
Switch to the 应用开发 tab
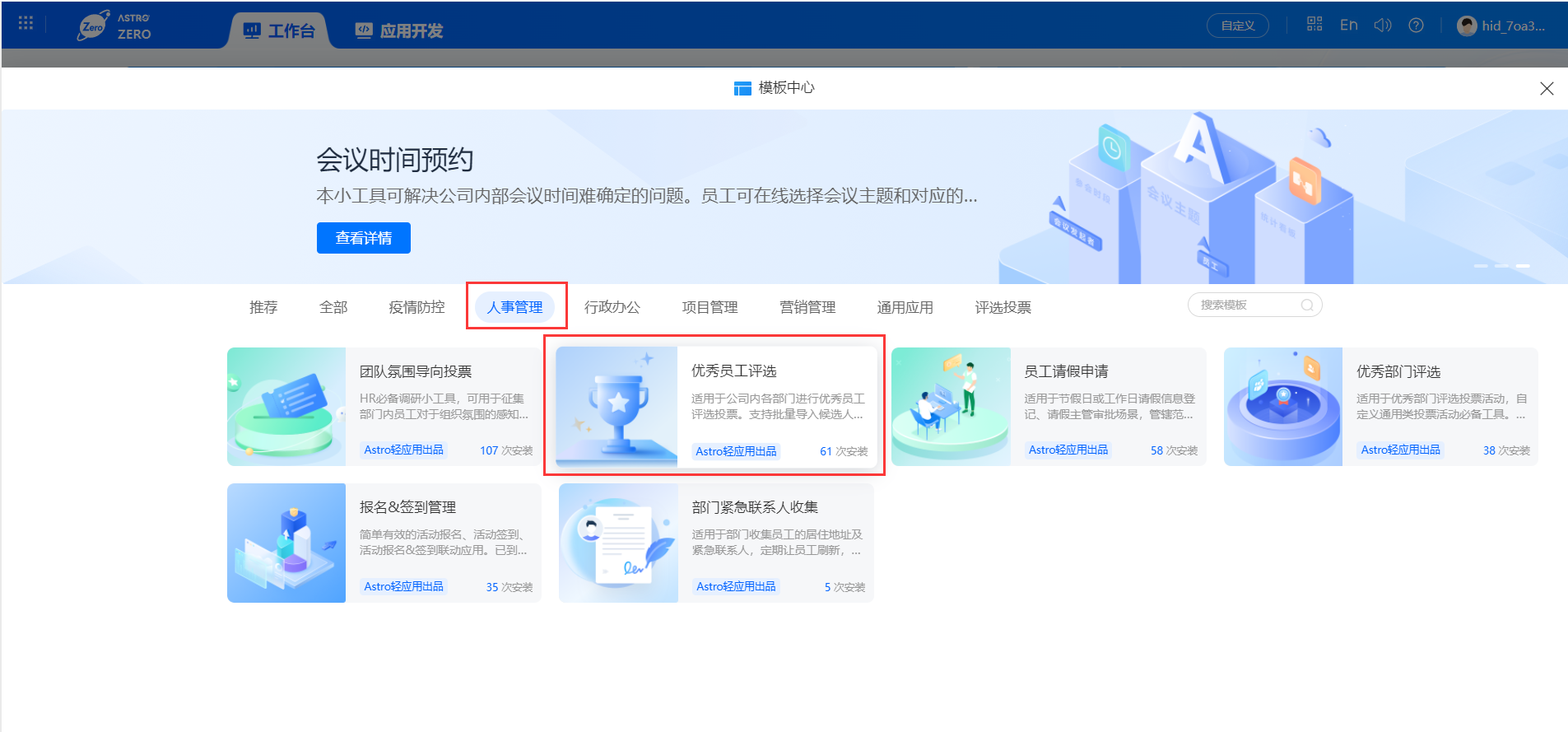click(x=399, y=30)
